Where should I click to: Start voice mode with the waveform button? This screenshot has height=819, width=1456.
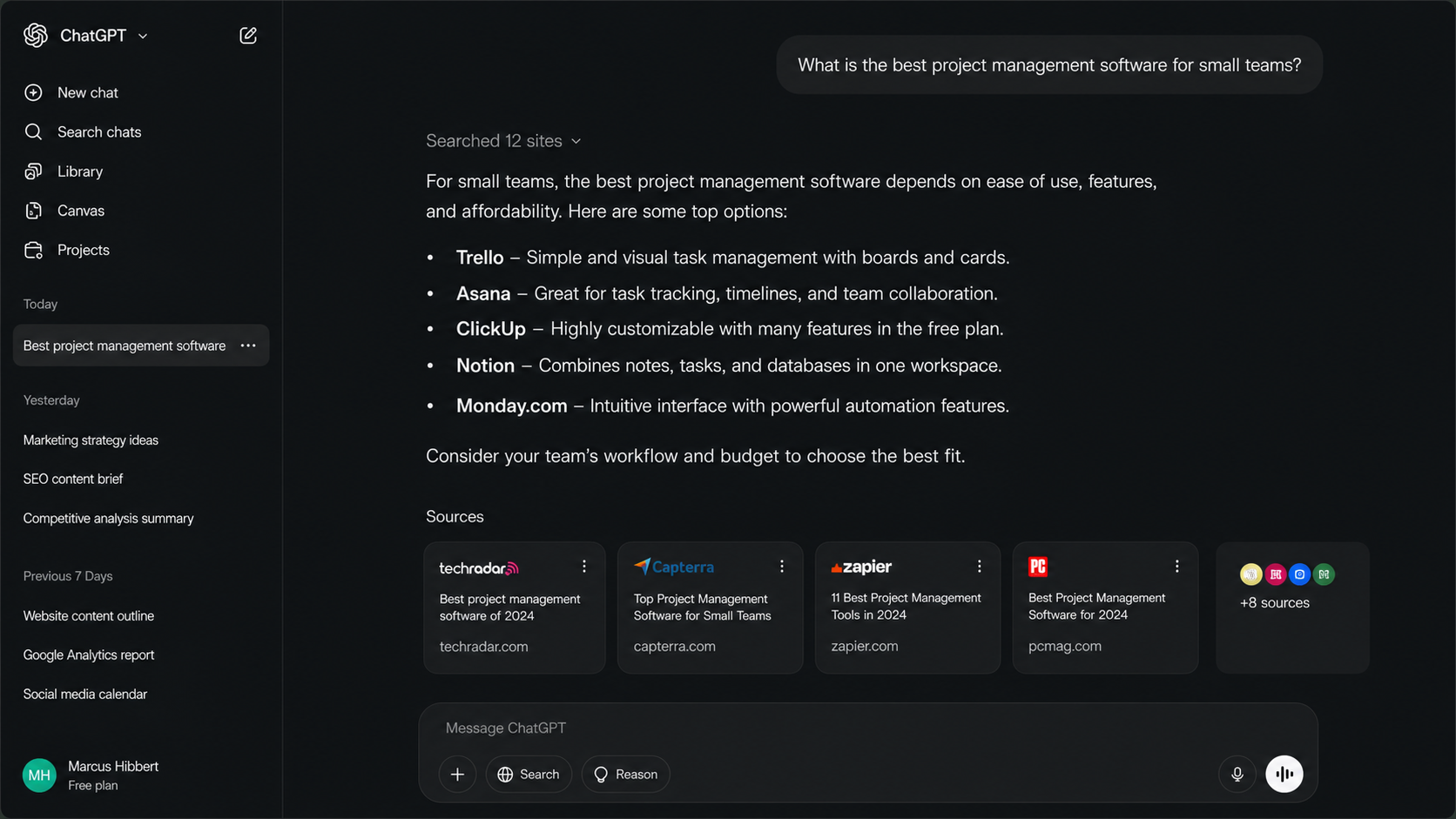tap(1284, 774)
